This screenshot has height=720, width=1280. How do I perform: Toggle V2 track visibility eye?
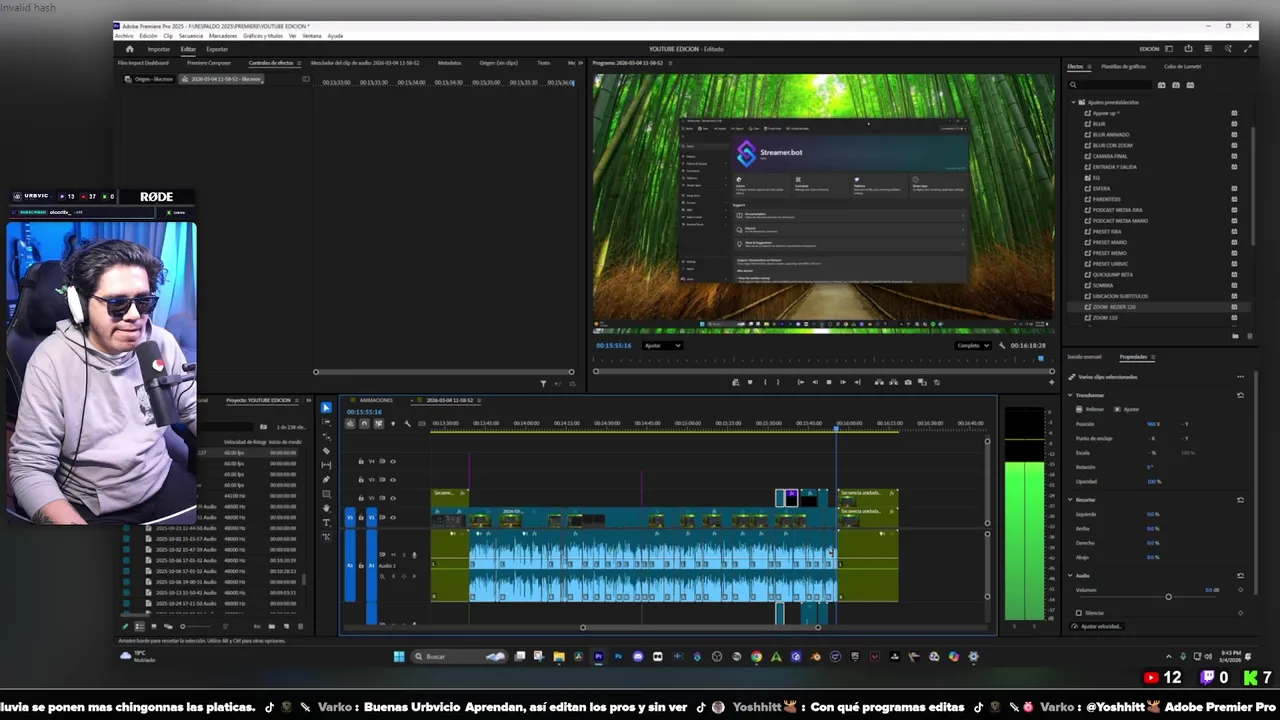pos(392,498)
